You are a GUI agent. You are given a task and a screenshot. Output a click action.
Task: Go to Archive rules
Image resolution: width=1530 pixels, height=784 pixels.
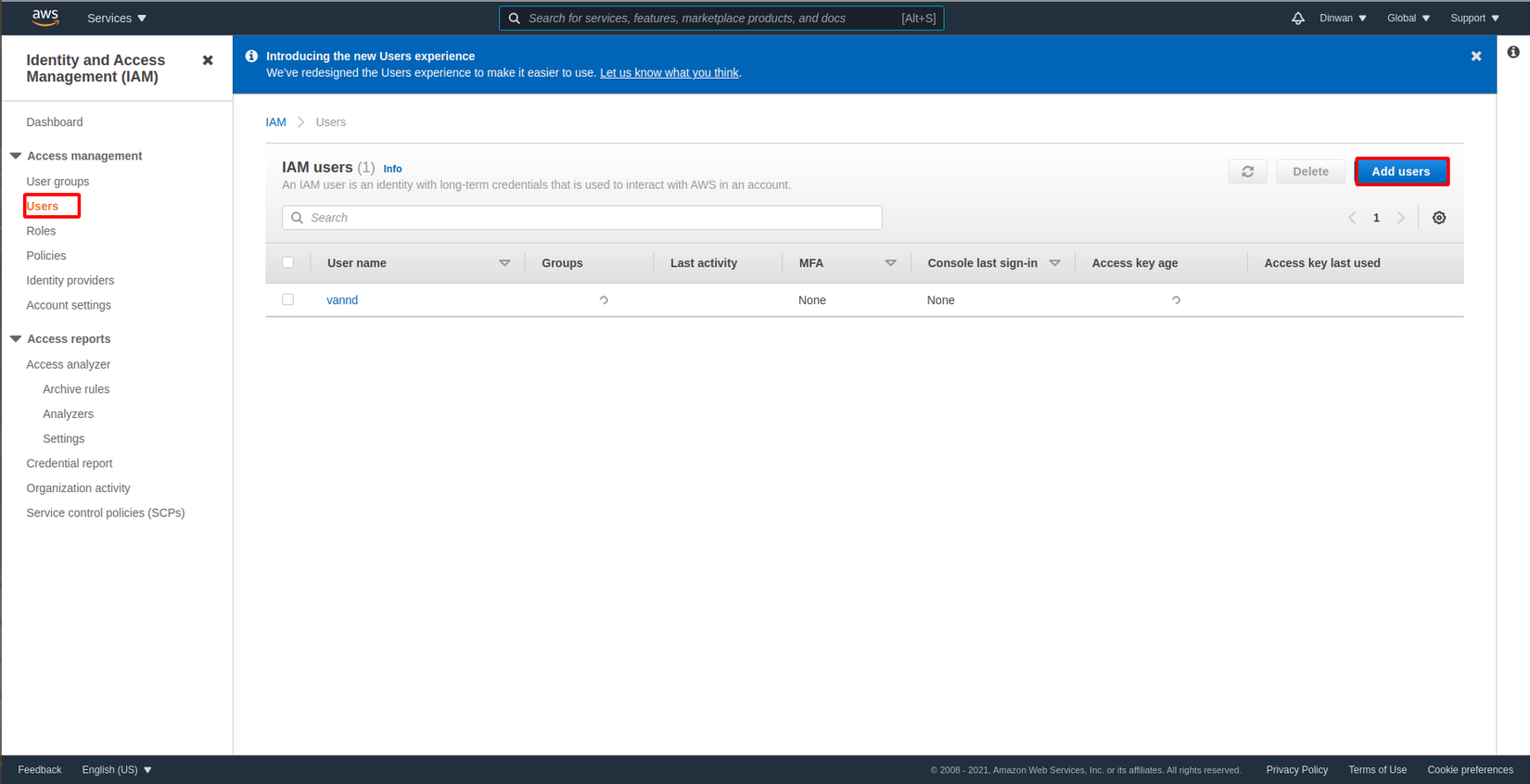76,389
